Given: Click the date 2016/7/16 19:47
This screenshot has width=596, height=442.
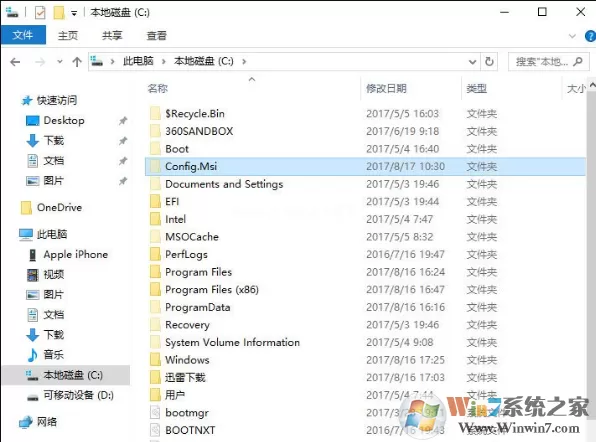Looking at the screenshot, I should (x=405, y=254).
